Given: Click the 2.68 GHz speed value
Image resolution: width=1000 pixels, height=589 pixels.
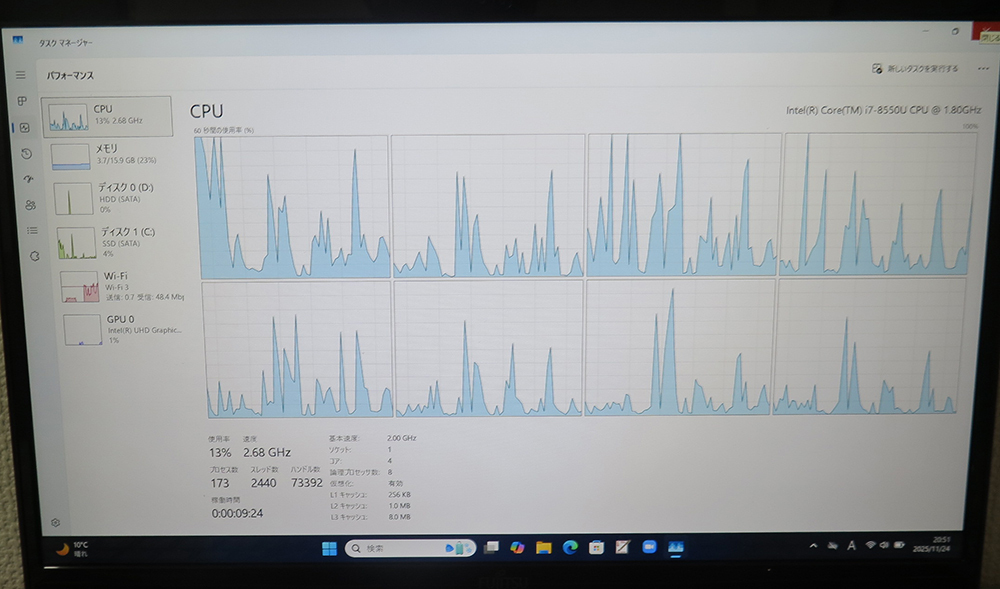Looking at the screenshot, I should click(x=267, y=453).
